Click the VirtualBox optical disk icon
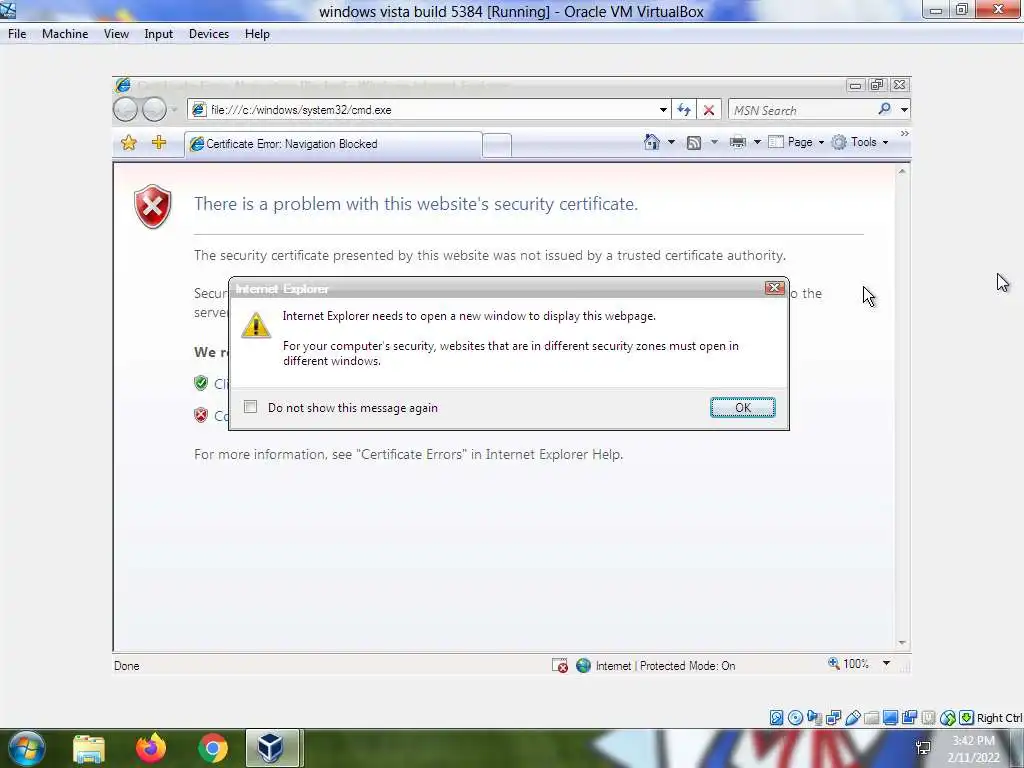1024x768 pixels. [795, 718]
